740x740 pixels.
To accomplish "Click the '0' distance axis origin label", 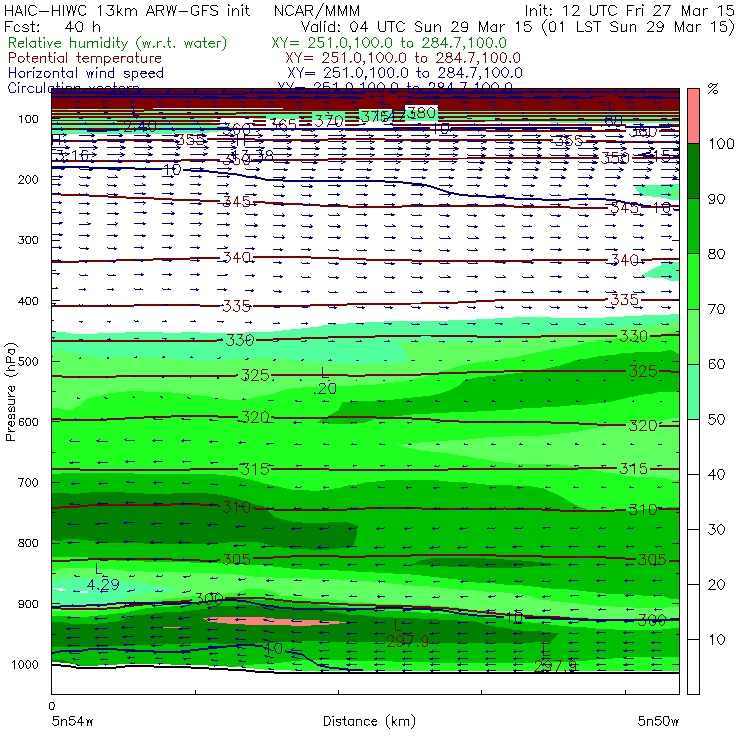I will click(52, 706).
